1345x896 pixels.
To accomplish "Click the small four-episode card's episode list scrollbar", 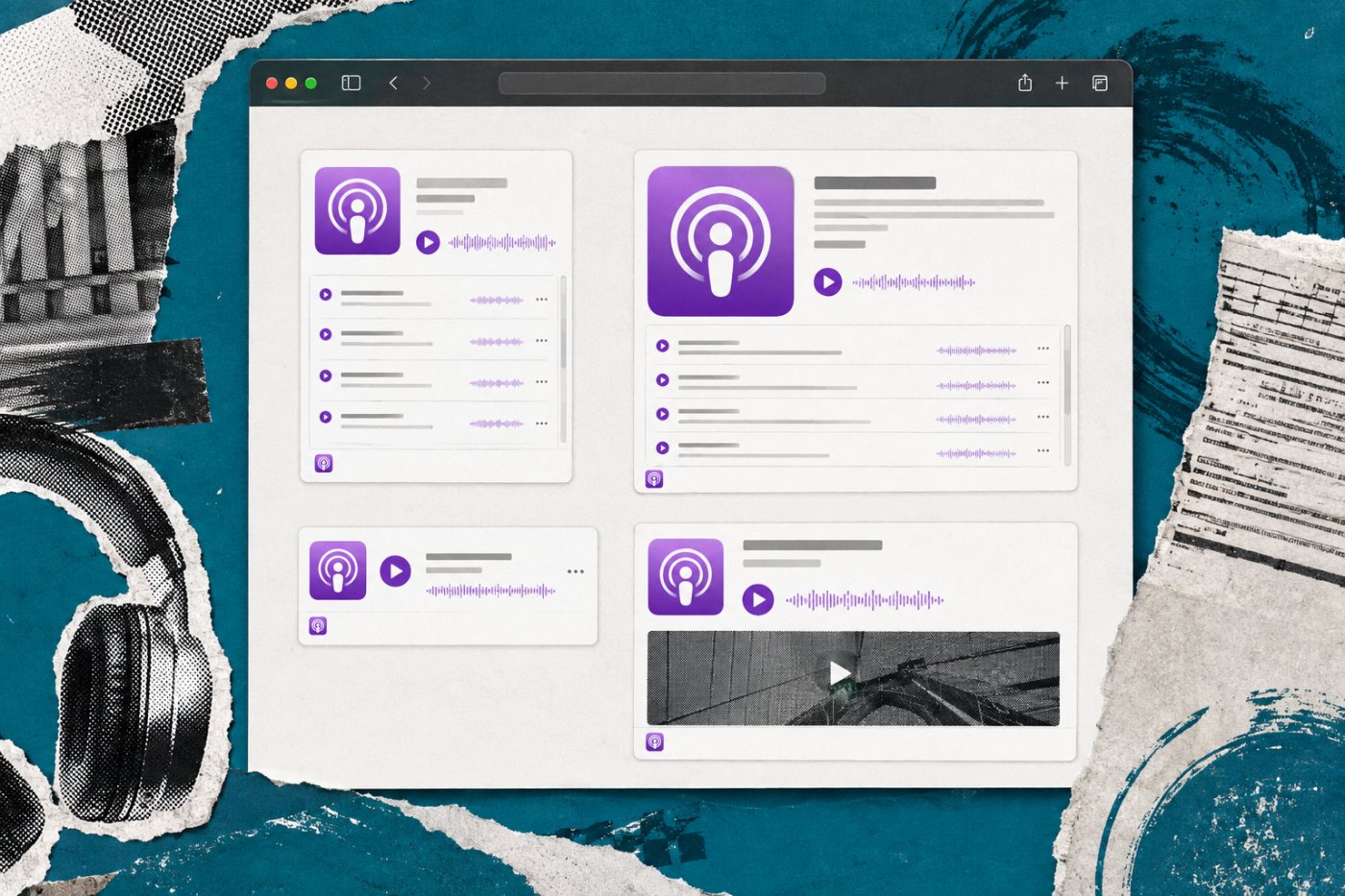I will point(563,359).
